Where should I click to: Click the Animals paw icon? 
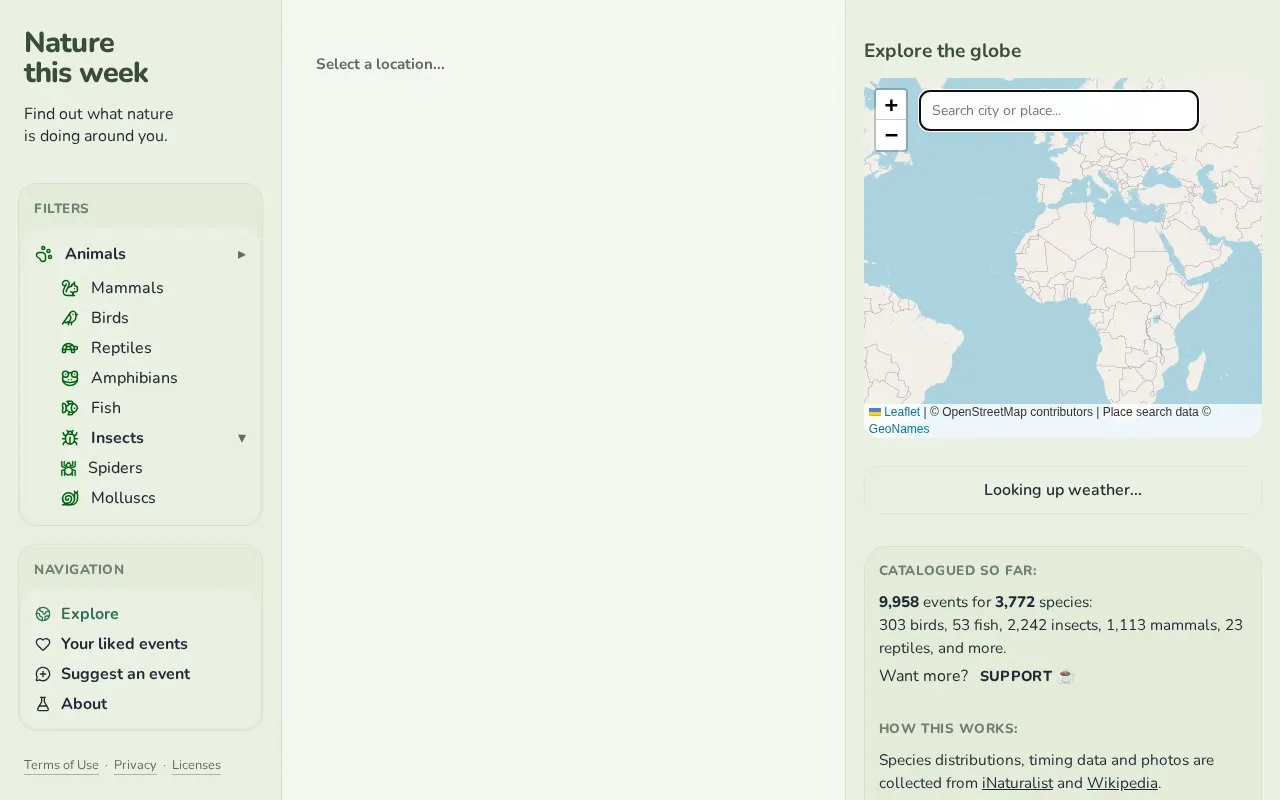pos(44,254)
